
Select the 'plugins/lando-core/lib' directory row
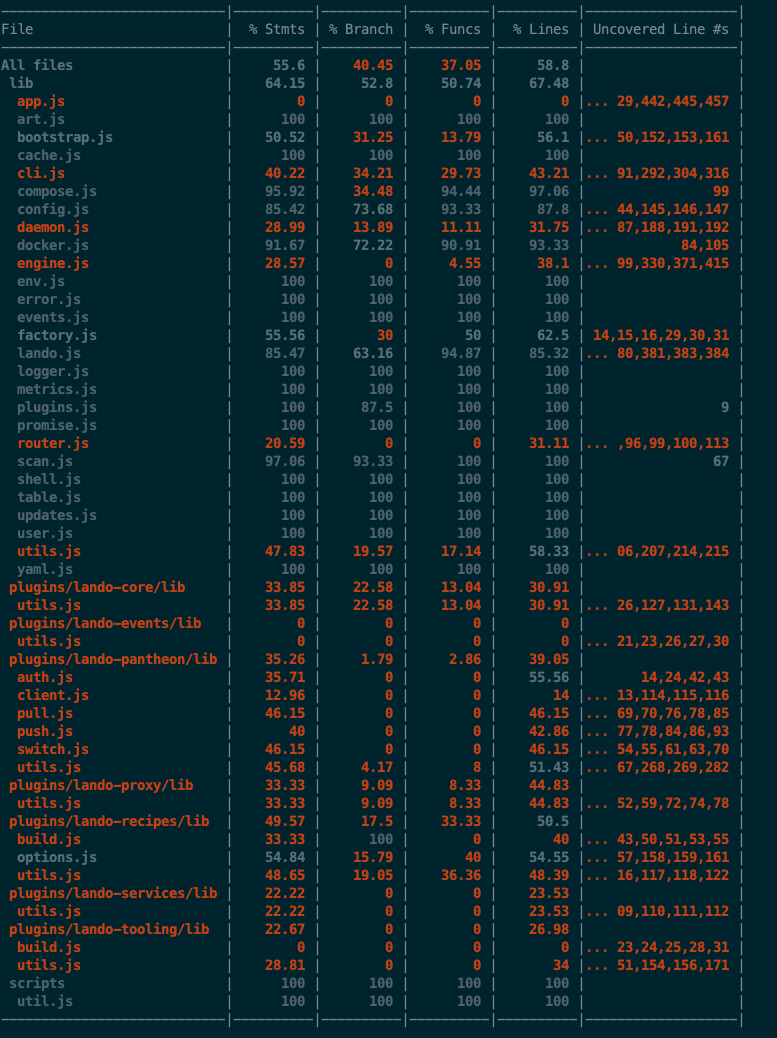97,587
